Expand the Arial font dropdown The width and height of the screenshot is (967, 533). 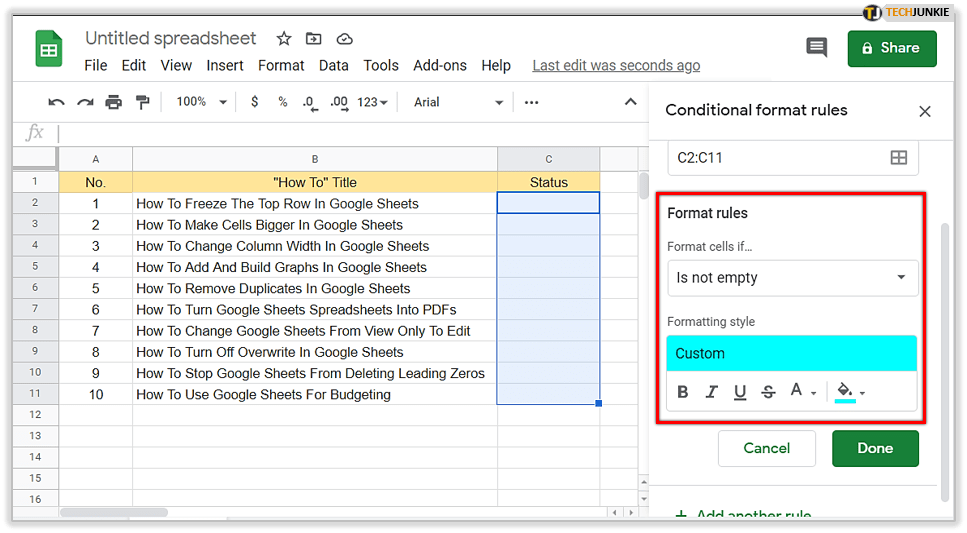tap(458, 102)
